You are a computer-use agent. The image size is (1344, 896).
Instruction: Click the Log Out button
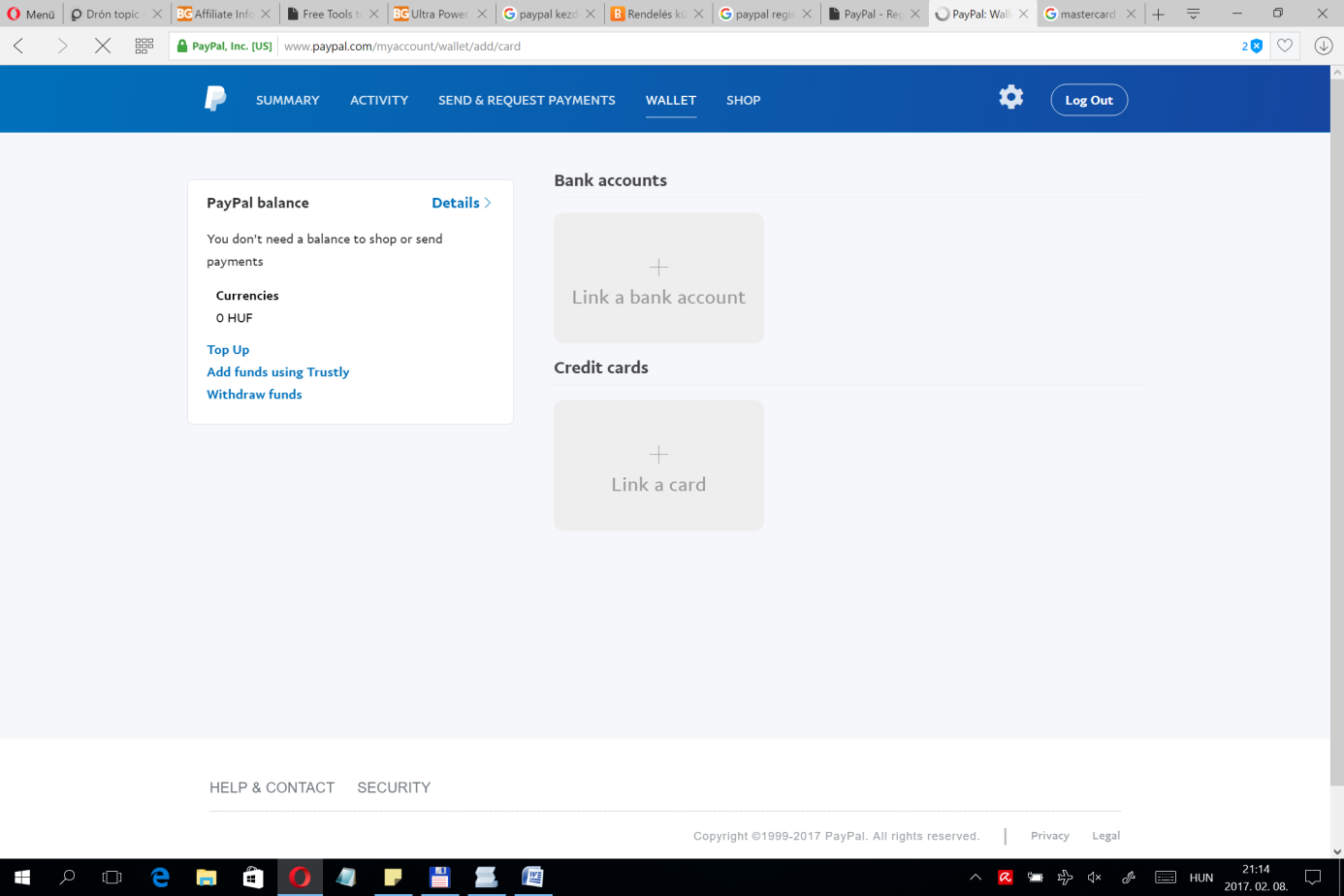tap(1089, 100)
